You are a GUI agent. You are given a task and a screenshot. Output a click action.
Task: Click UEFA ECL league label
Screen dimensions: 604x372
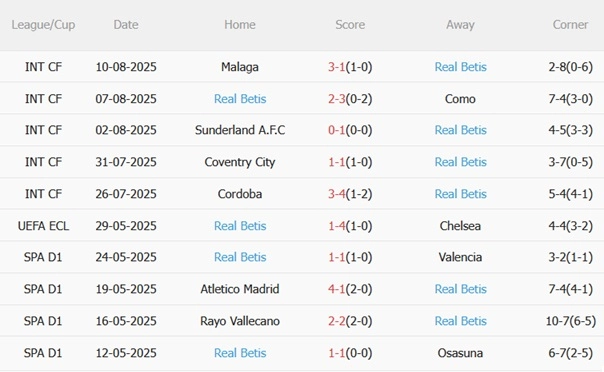tap(43, 226)
